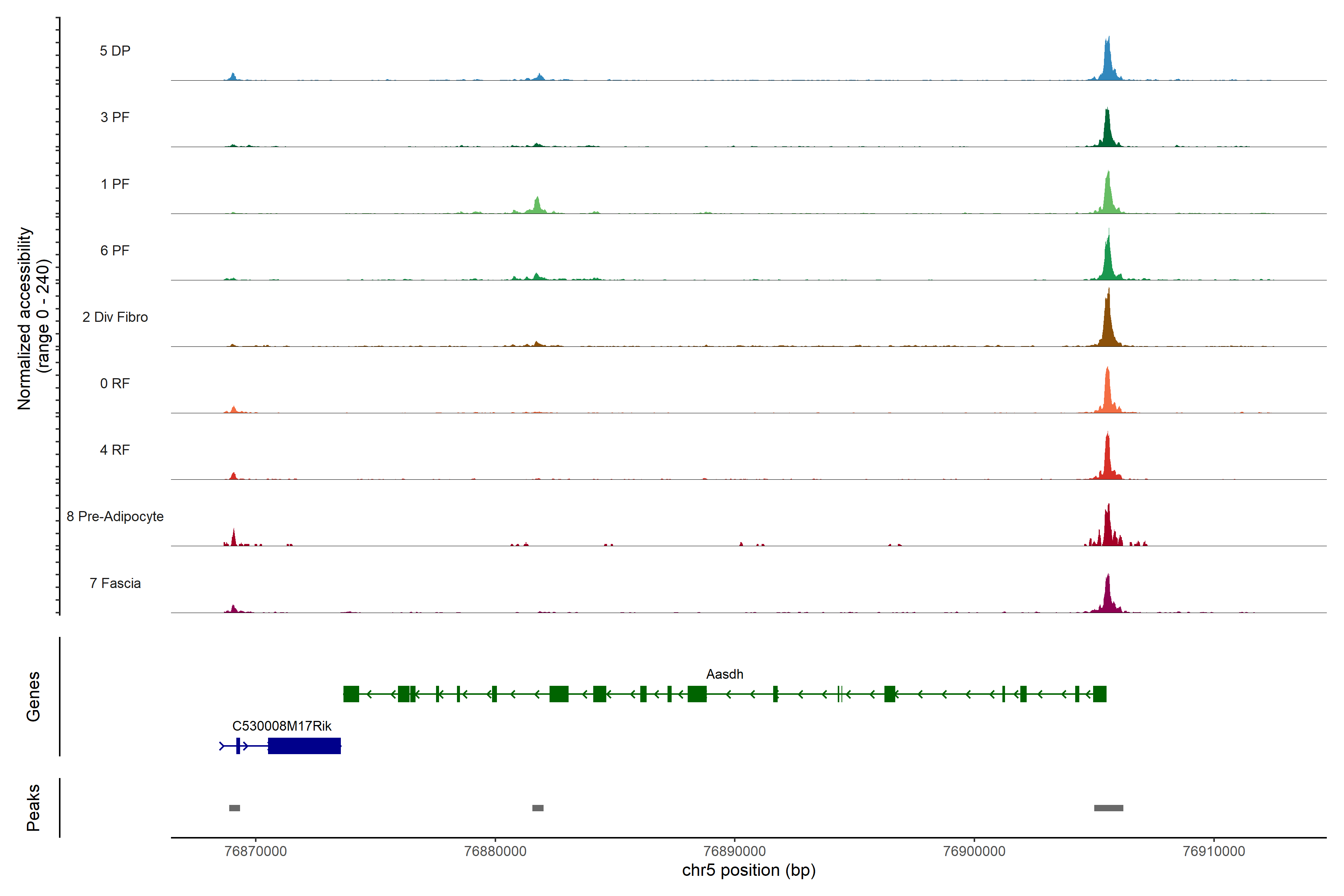
Task: Click the chr5 position (bp) axis title
Action: (x=749, y=870)
